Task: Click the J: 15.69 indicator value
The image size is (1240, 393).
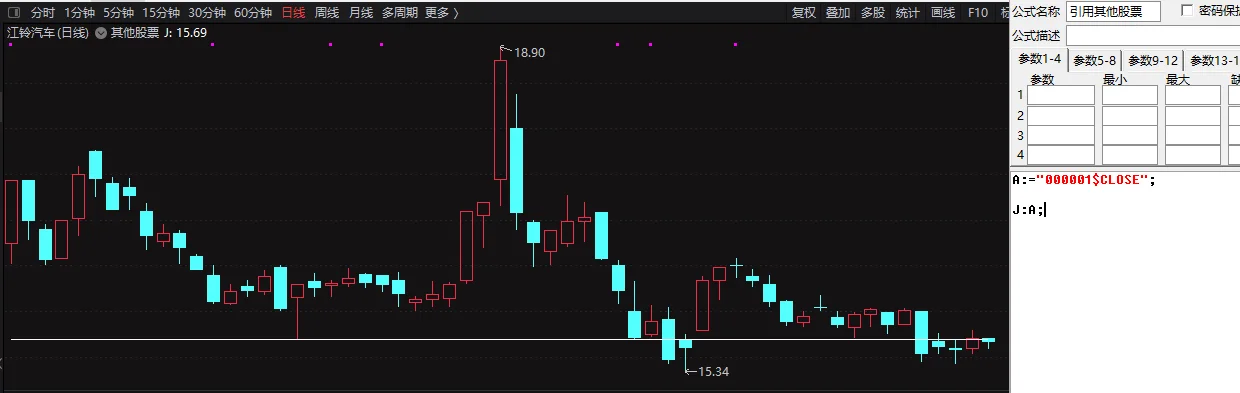Action: (185, 33)
